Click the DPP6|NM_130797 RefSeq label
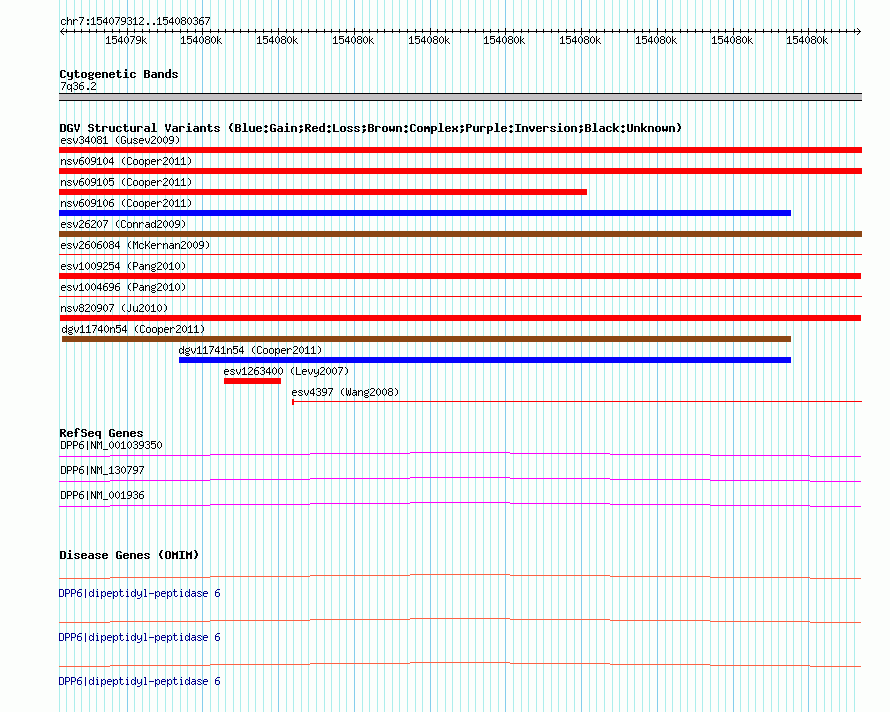Image resolution: width=890 pixels, height=712 pixels. 102,470
